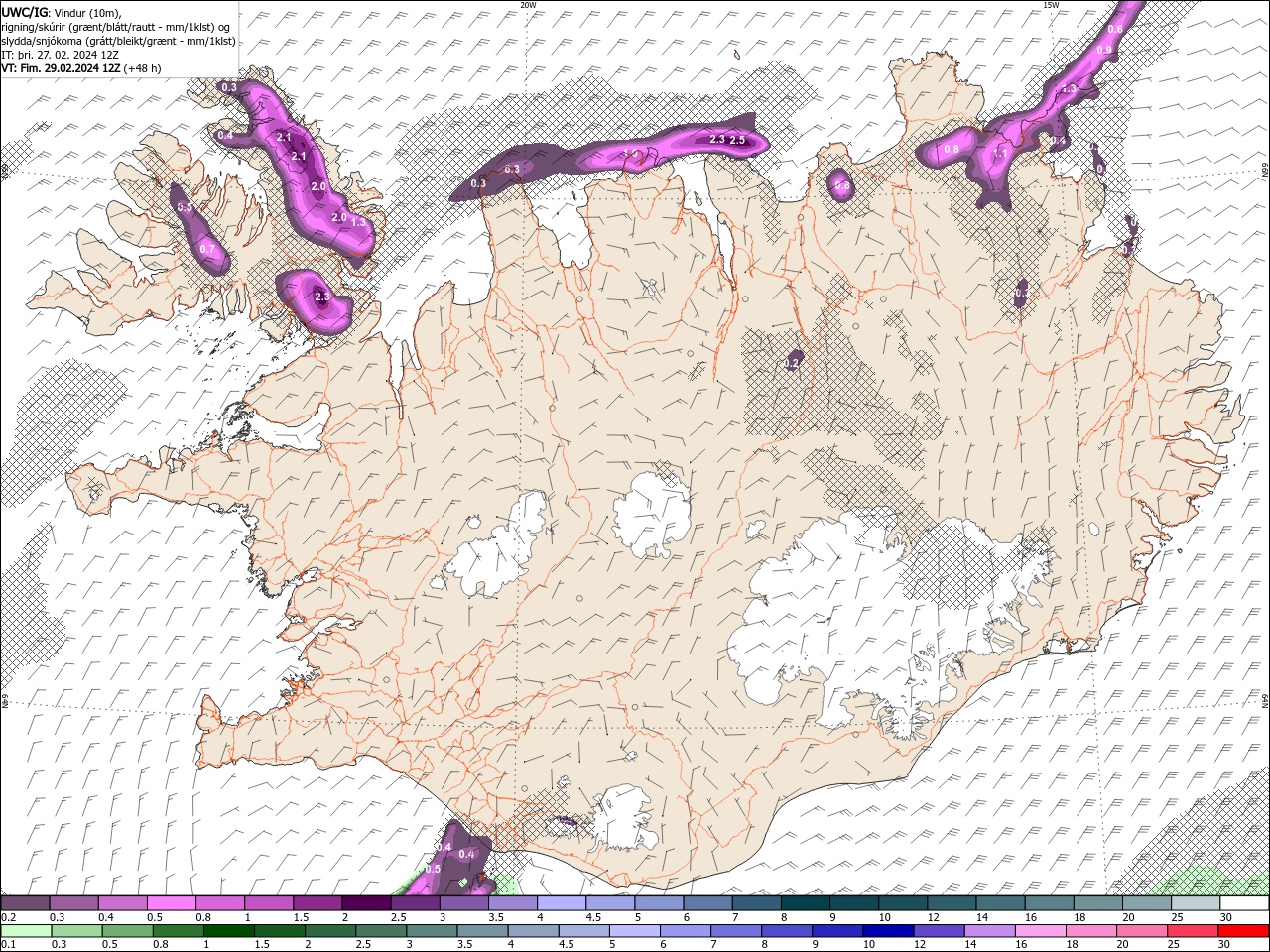Viewport: 1270px width, 952px height.
Task: Click the UWC/IG title text
Action: click(x=23, y=12)
